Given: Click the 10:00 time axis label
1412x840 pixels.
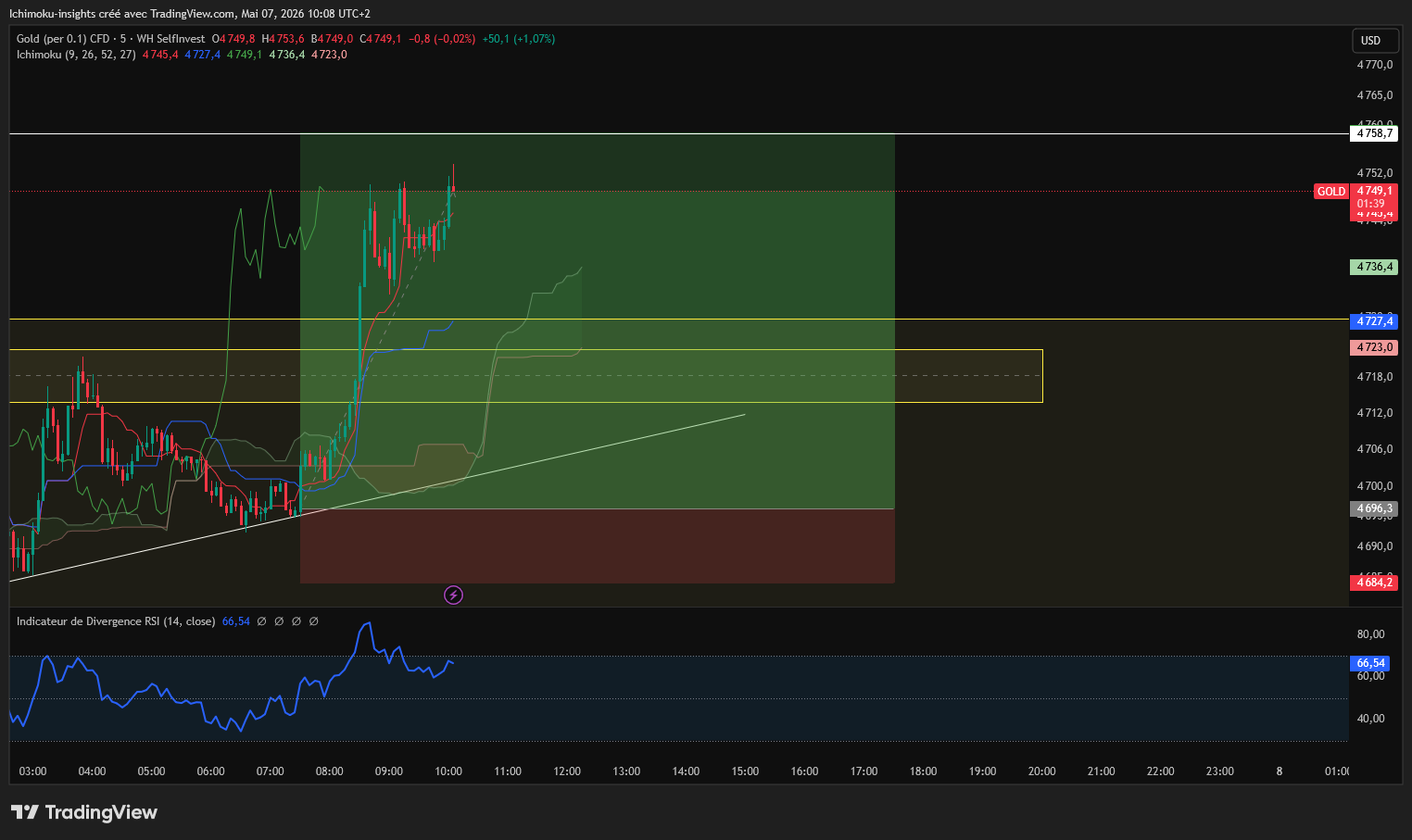Looking at the screenshot, I should point(448,771).
